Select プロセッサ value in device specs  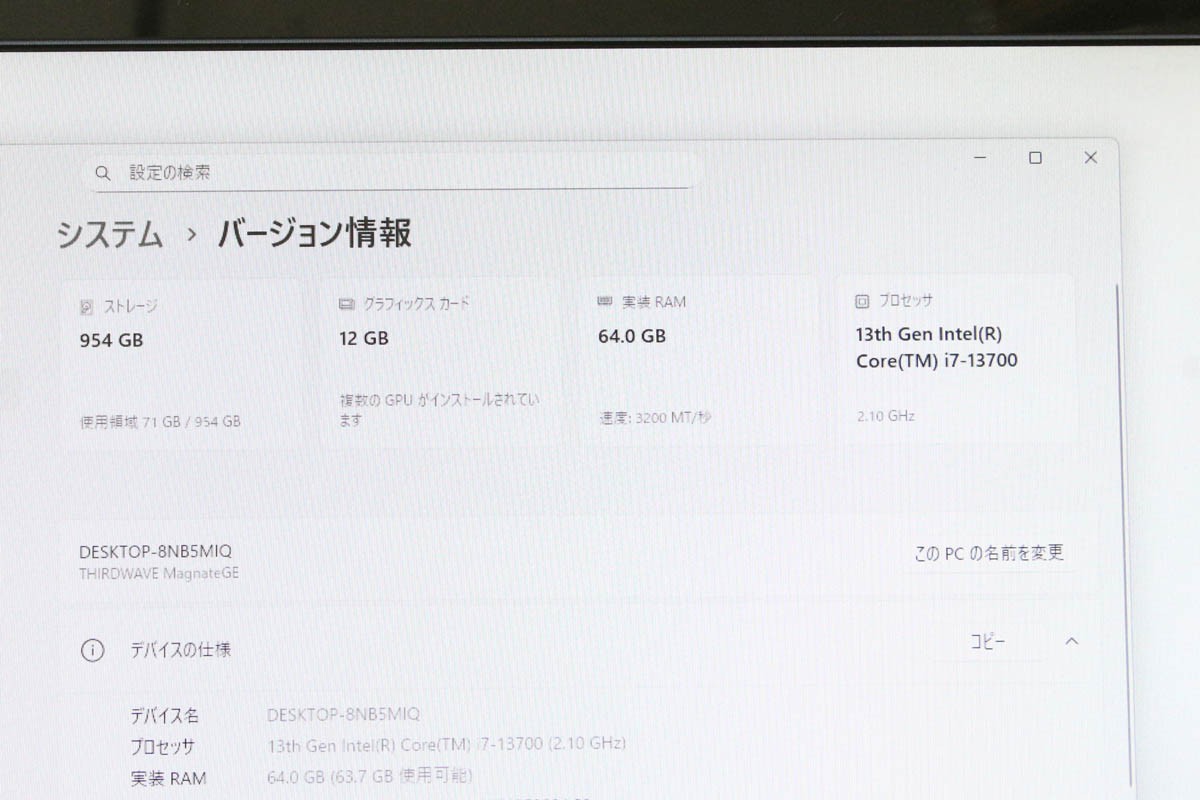[x=447, y=744]
